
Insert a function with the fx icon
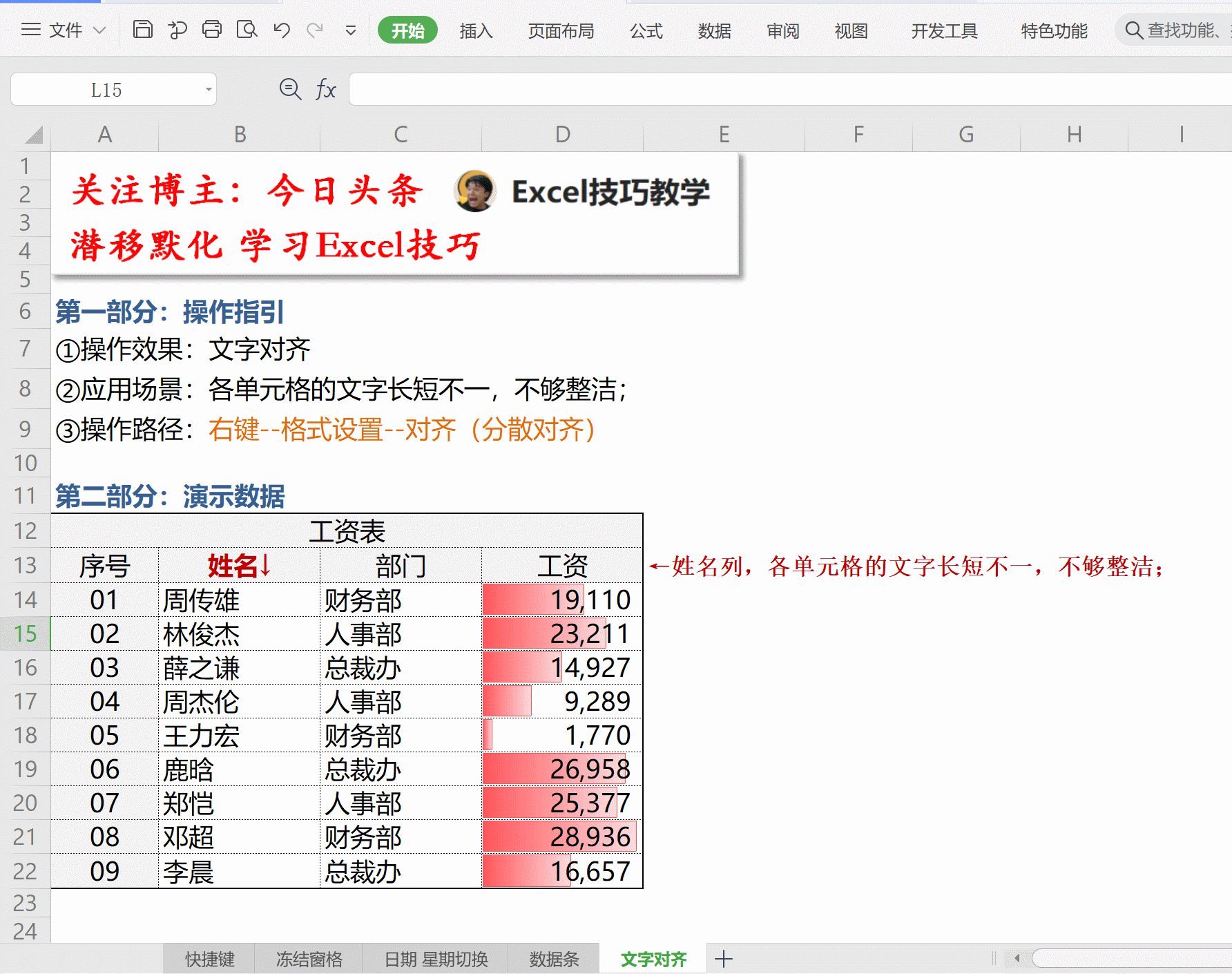coord(325,89)
